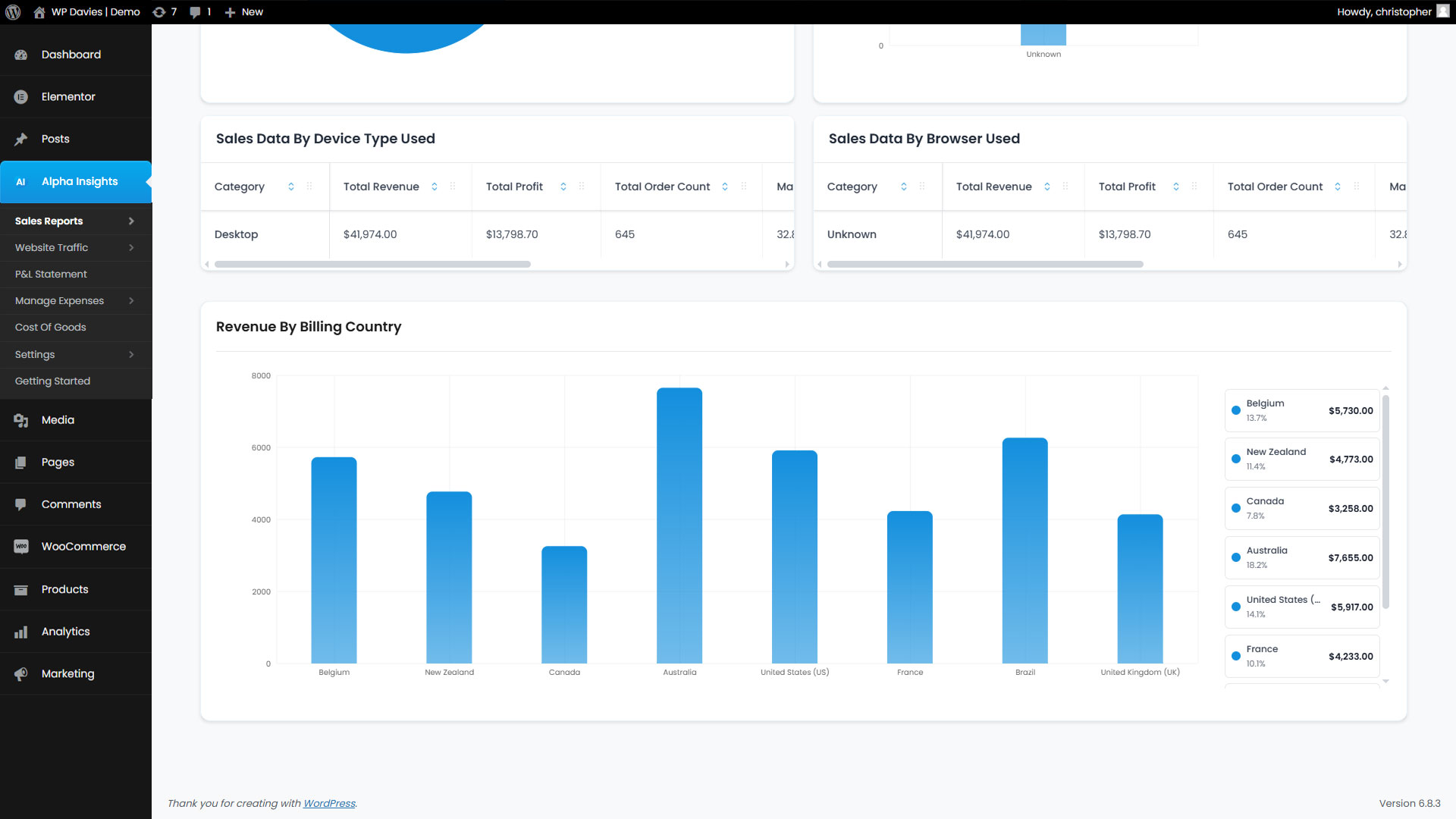Image resolution: width=1456 pixels, height=819 pixels.
Task: Click the WordPress logo icon
Action: [x=13, y=12]
